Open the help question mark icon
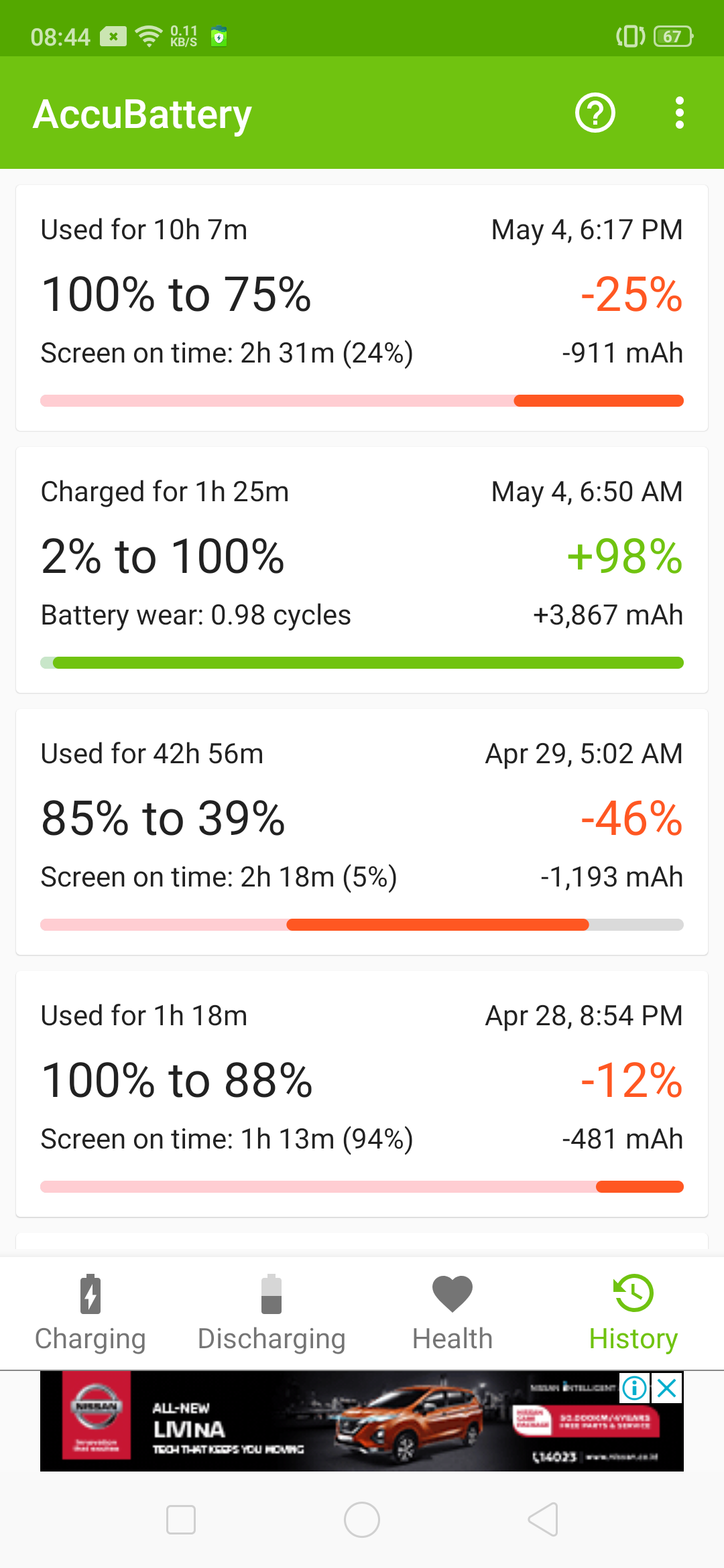This screenshot has height=1568, width=724. click(x=595, y=113)
